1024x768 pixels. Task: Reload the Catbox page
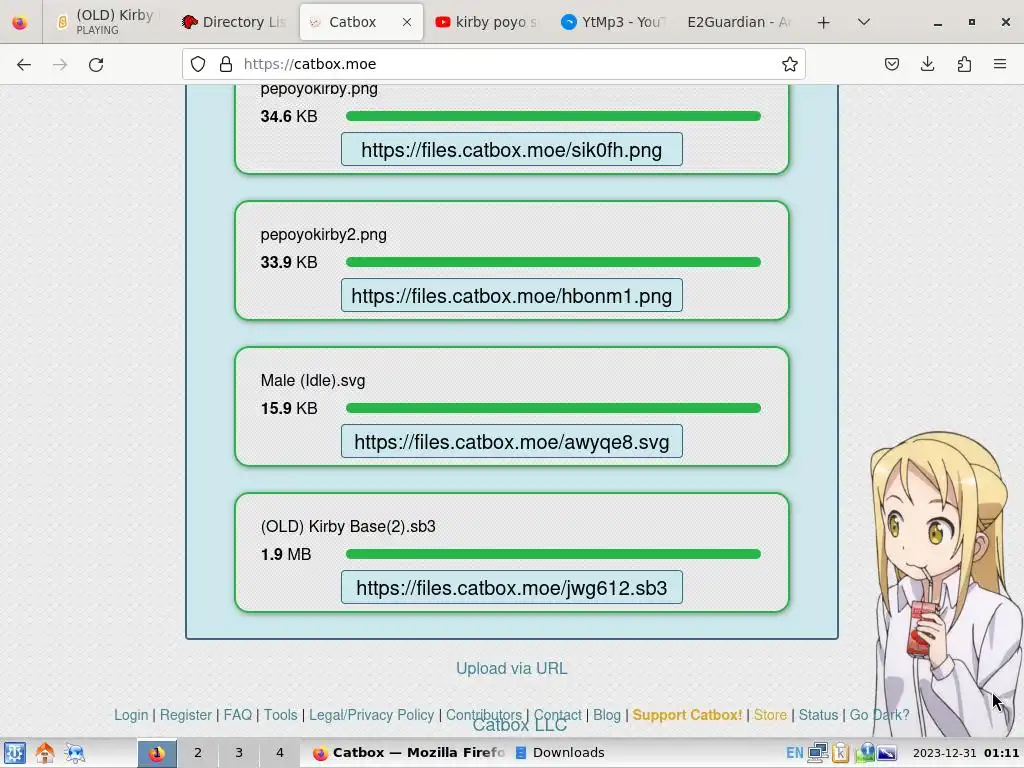pyautogui.click(x=96, y=64)
